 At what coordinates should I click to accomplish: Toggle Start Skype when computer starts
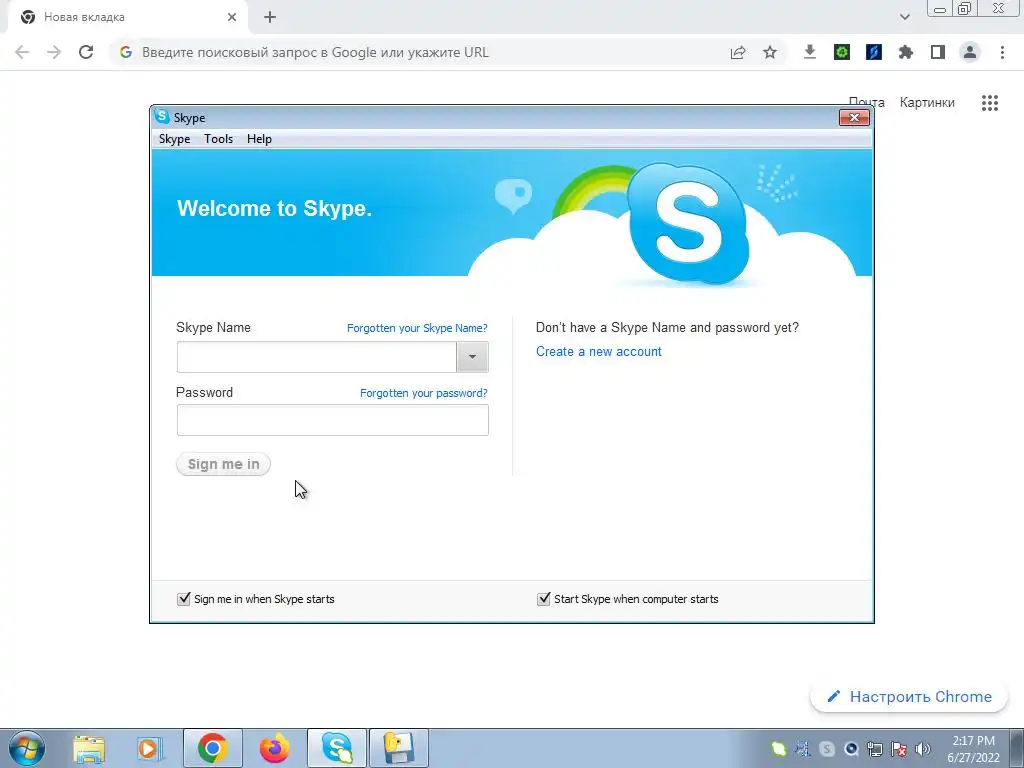pos(543,599)
